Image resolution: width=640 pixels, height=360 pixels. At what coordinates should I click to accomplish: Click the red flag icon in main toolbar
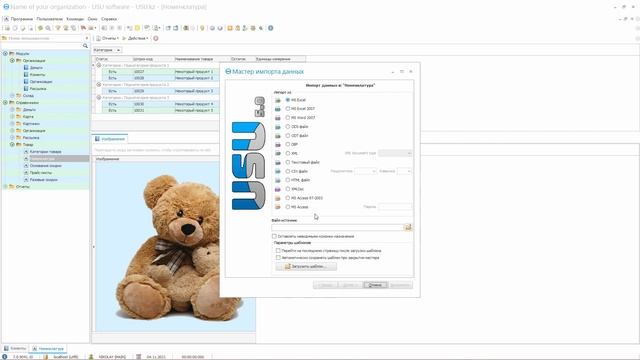[83, 28]
